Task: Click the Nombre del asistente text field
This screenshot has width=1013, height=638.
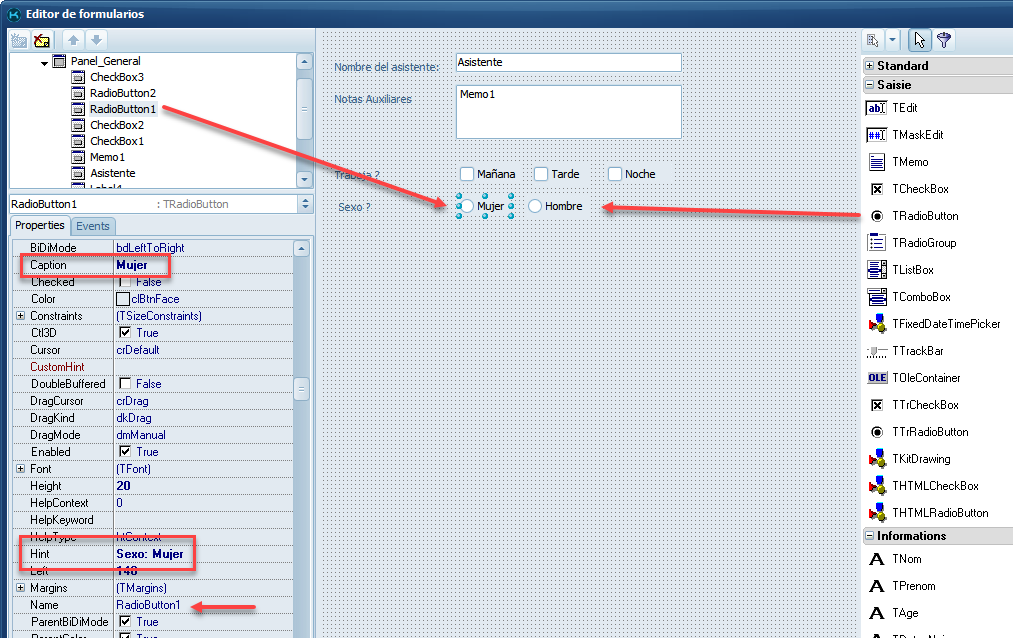Action: click(567, 62)
